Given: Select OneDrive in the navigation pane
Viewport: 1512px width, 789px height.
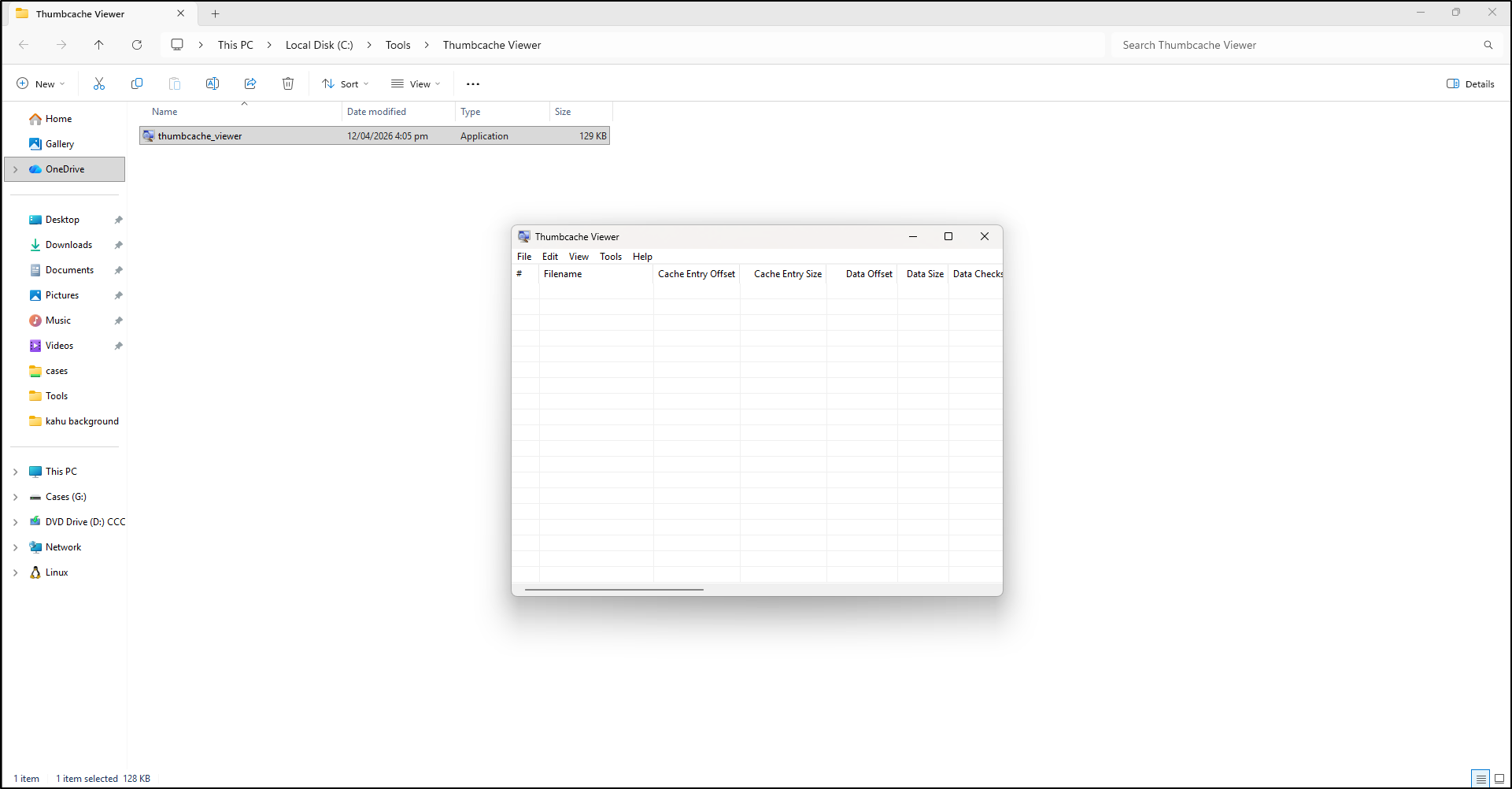Looking at the screenshot, I should [65, 169].
